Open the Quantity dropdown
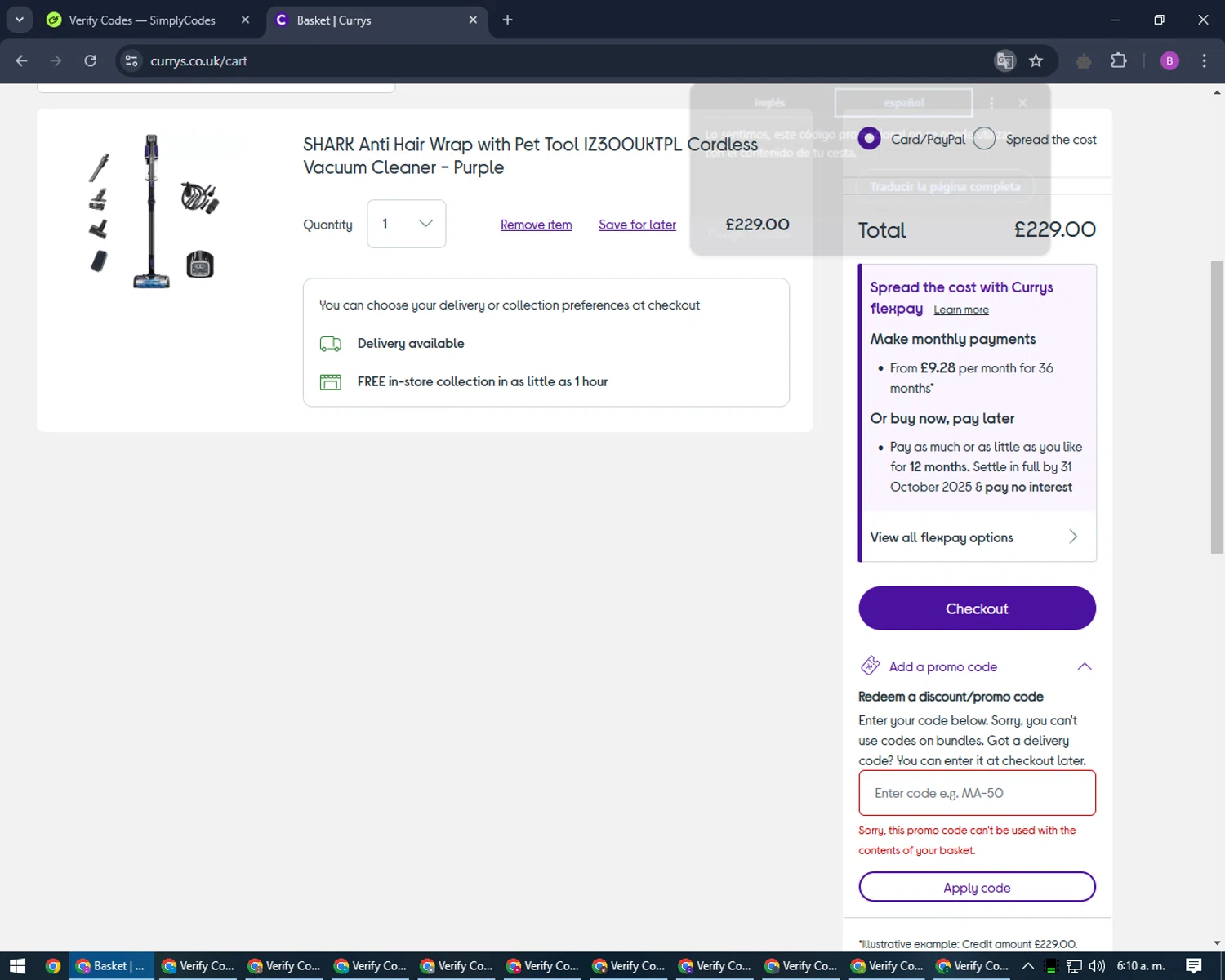 pyautogui.click(x=406, y=224)
